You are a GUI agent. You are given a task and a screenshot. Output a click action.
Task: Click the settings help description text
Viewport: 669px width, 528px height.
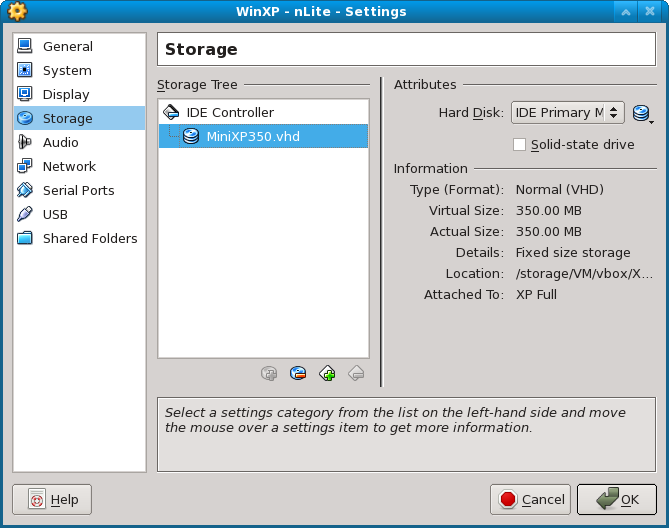tap(395, 420)
